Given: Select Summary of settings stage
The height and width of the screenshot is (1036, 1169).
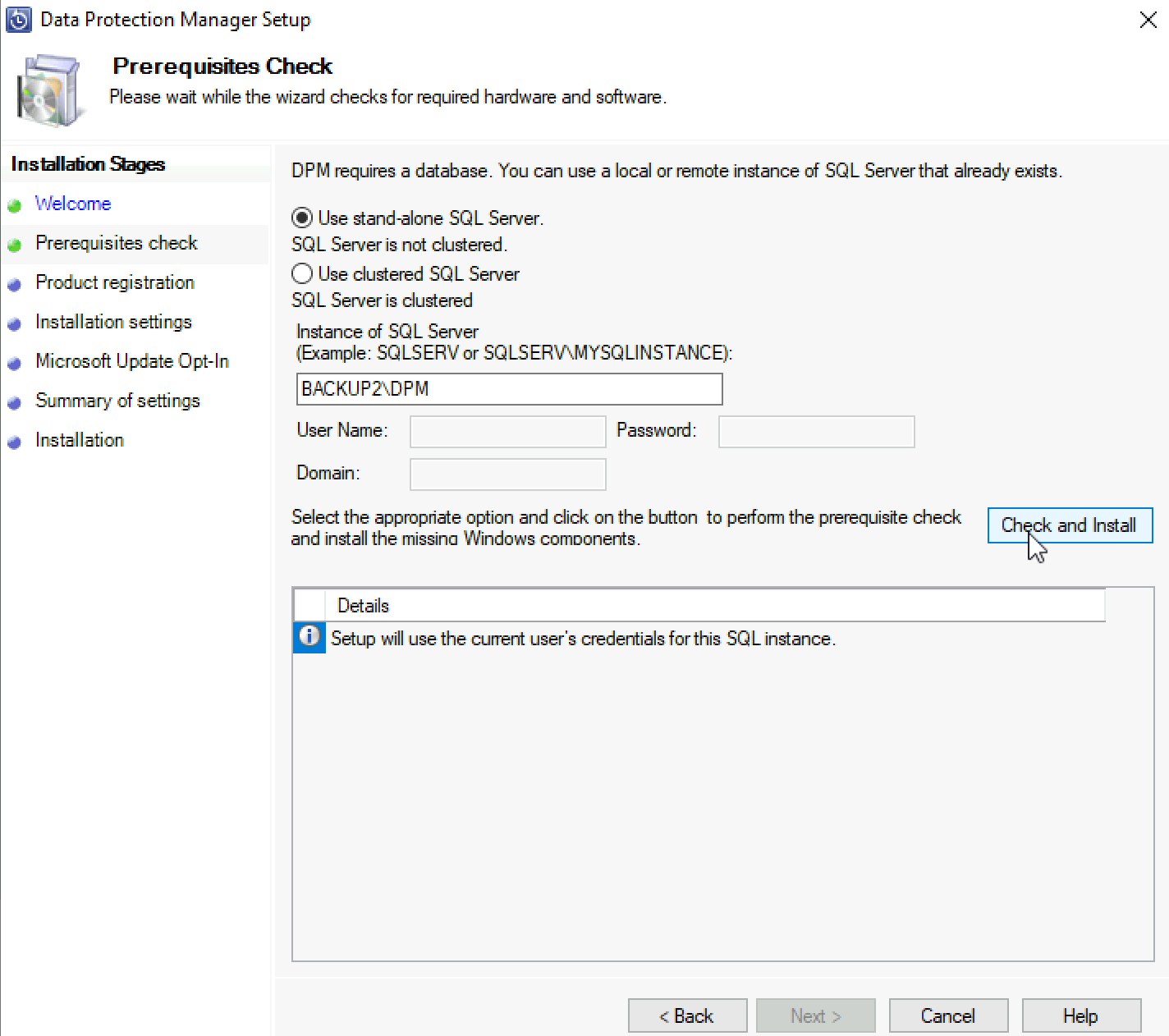Looking at the screenshot, I should pyautogui.click(x=117, y=401).
